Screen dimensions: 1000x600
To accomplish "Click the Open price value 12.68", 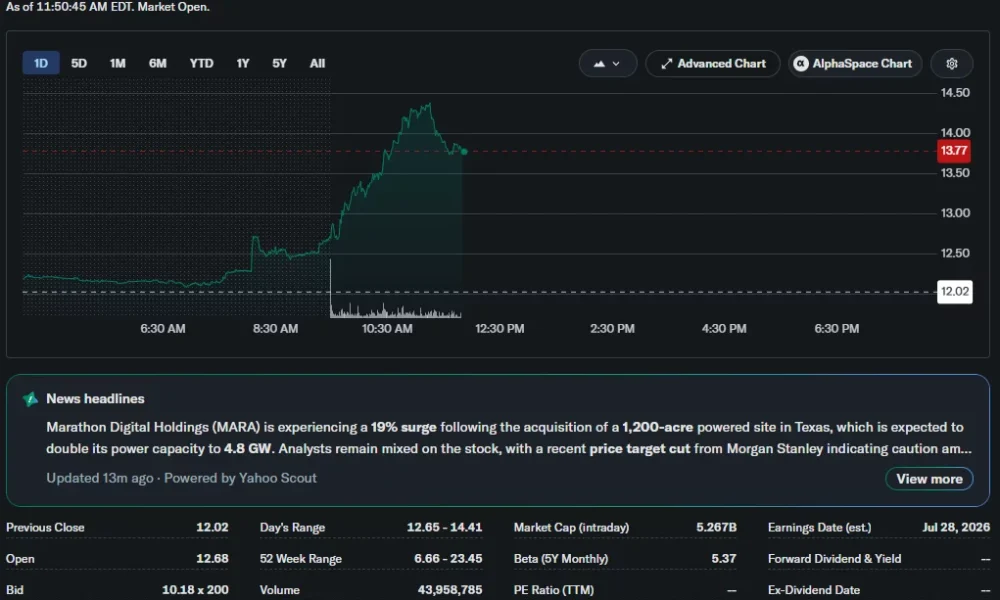I will pos(212,559).
